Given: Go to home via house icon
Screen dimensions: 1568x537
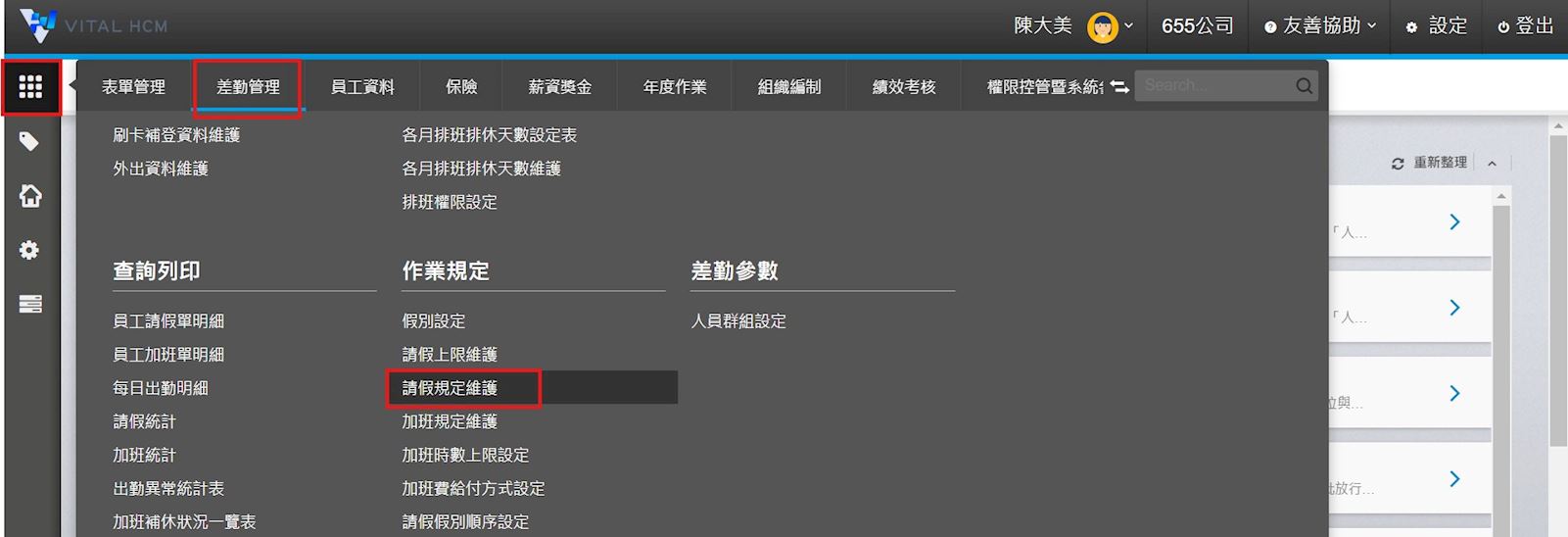Looking at the screenshot, I should coord(30,196).
